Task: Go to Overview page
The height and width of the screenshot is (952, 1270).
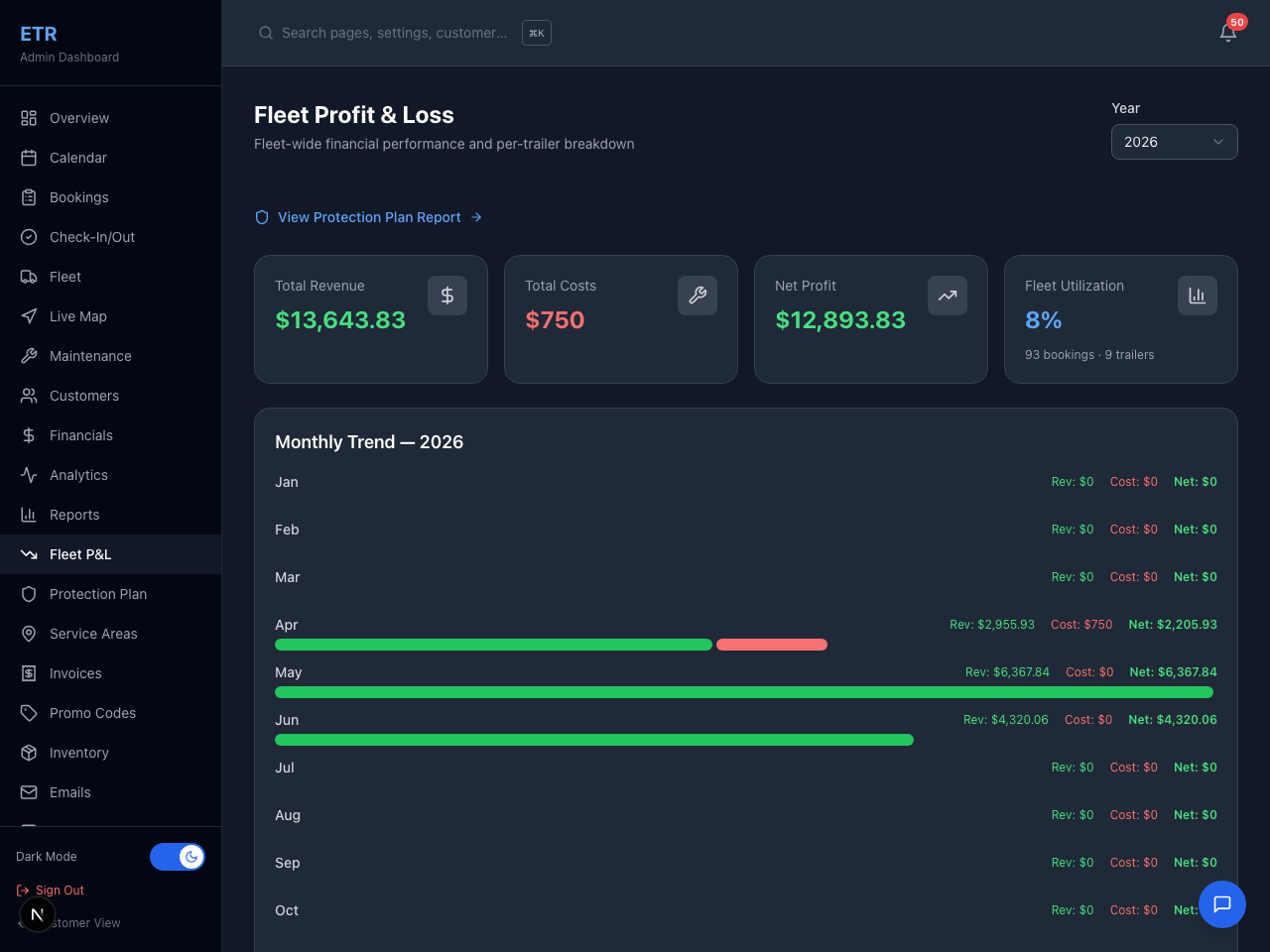Action: [110, 118]
